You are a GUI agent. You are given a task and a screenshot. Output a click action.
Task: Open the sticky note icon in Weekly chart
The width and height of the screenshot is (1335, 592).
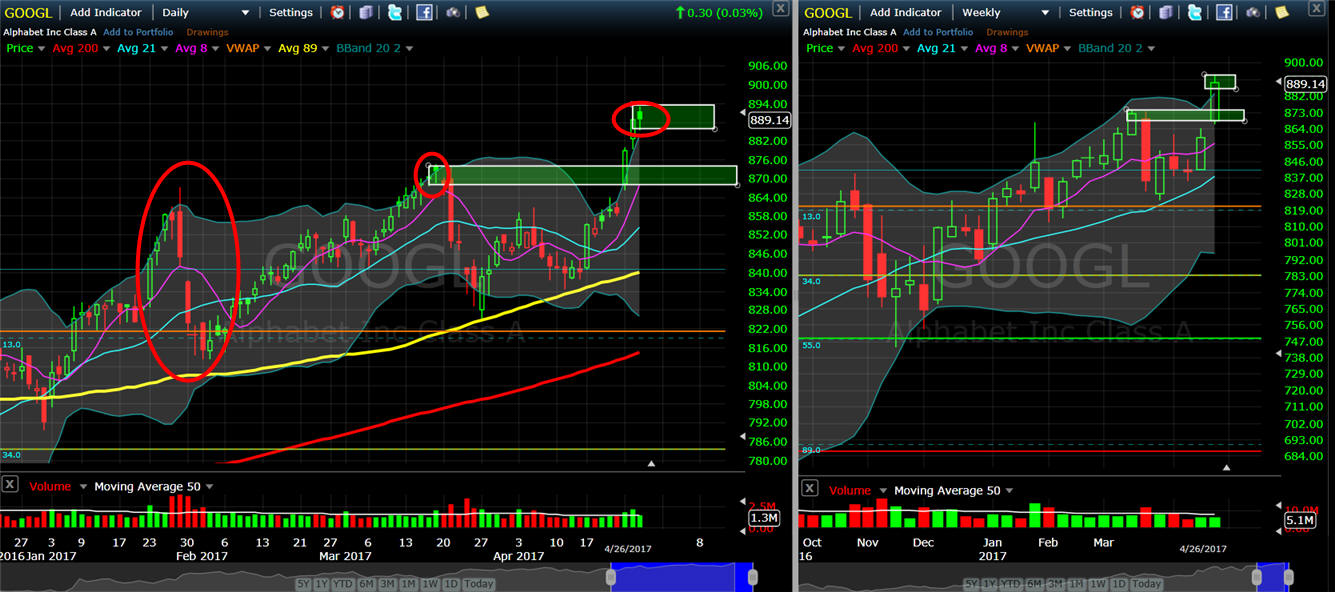[1282, 13]
